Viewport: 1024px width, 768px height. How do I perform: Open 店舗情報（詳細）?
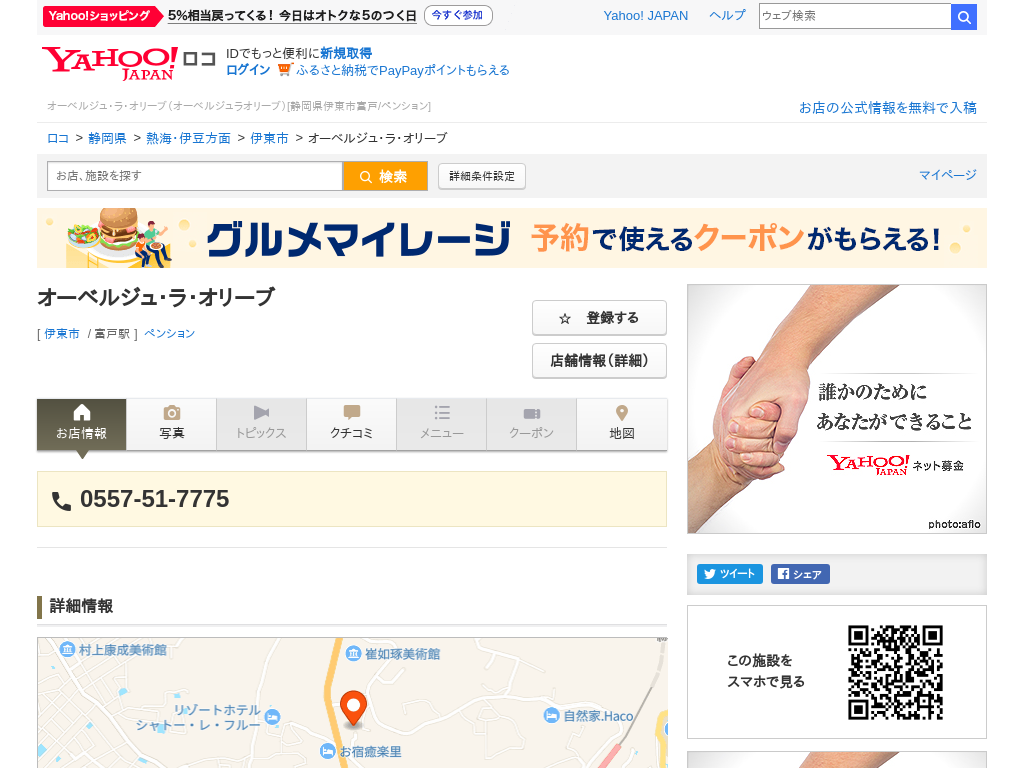click(x=600, y=361)
